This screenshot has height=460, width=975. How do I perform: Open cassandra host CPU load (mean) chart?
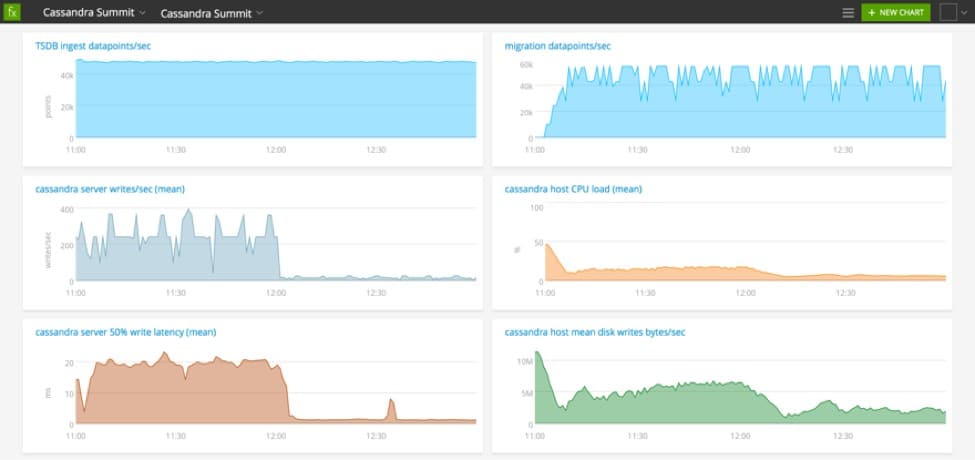coord(573,189)
